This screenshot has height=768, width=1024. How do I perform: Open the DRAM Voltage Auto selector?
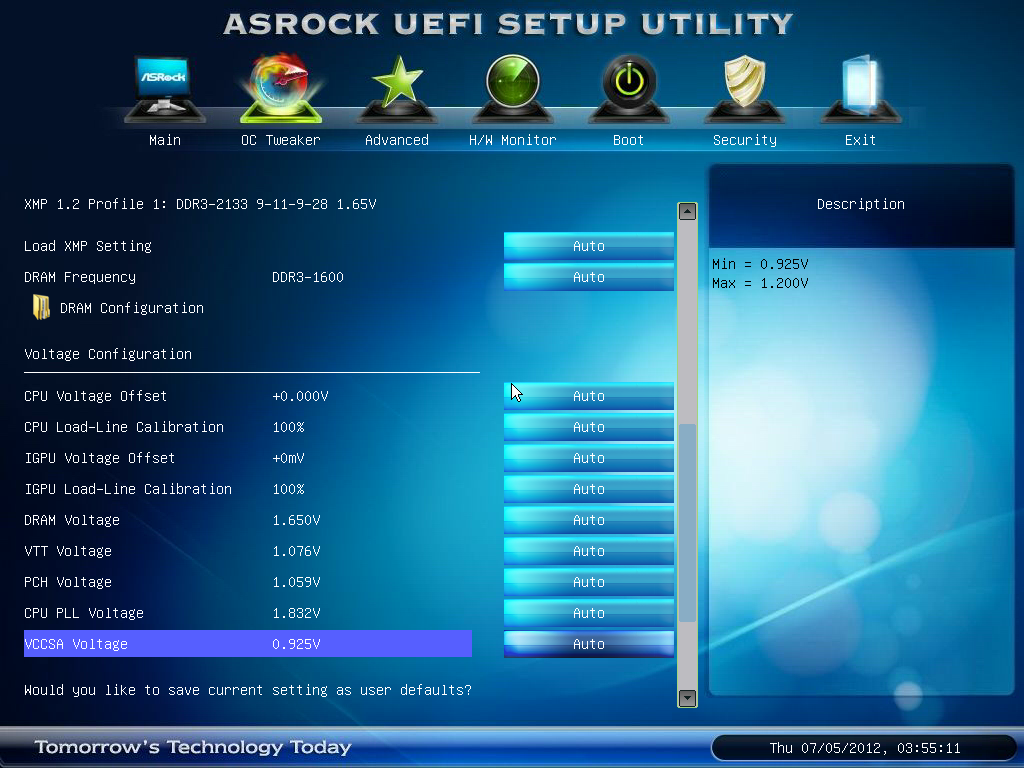[x=588, y=520]
